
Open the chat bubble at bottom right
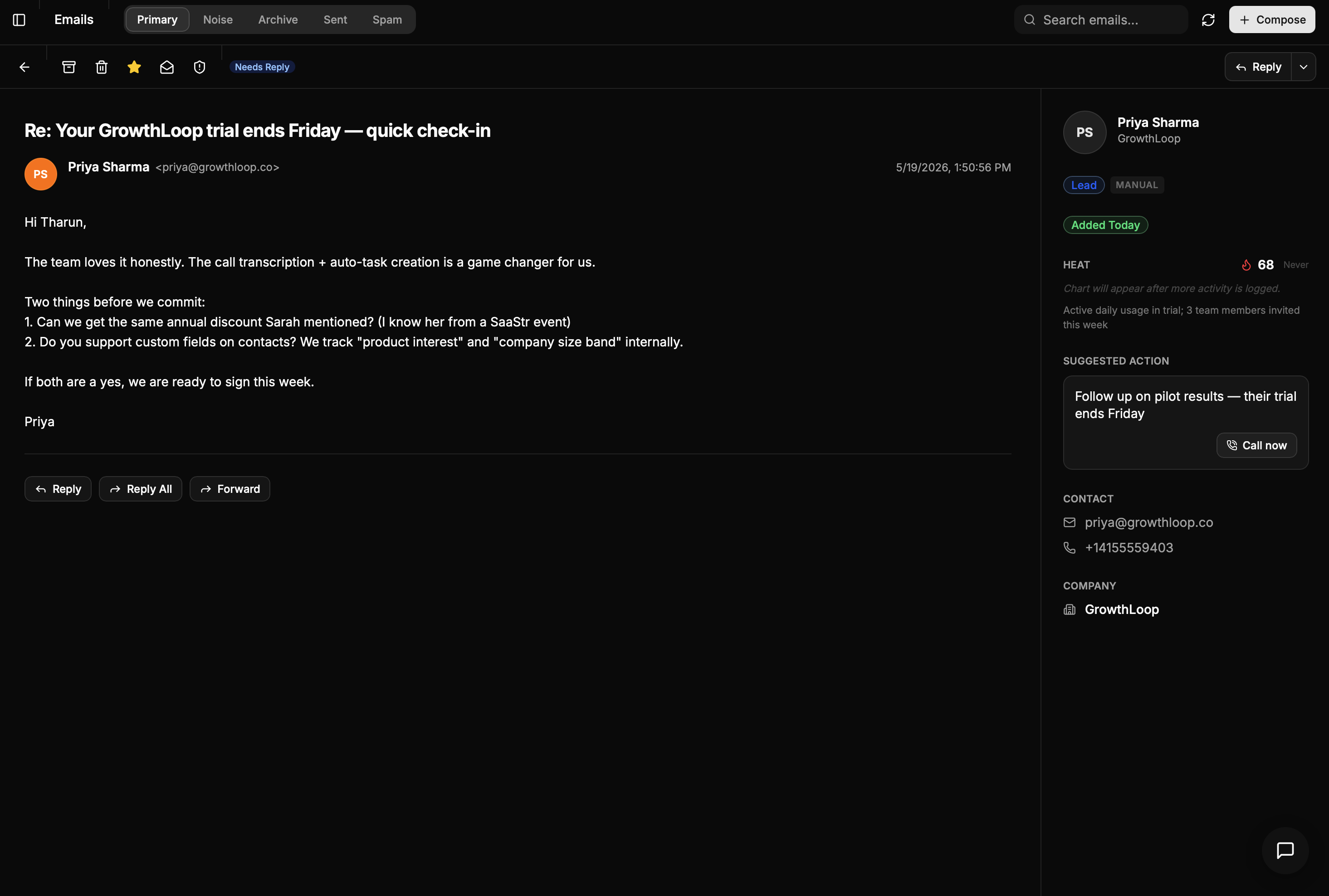point(1285,850)
